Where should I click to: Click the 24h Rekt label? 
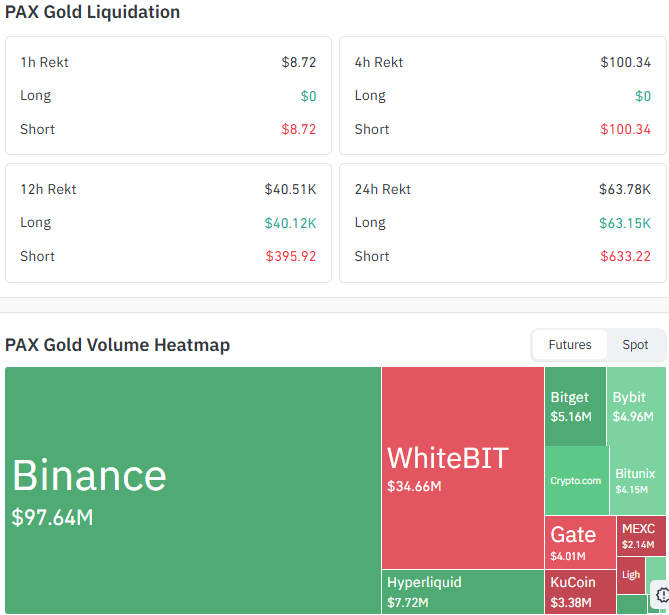pyautogui.click(x=383, y=189)
